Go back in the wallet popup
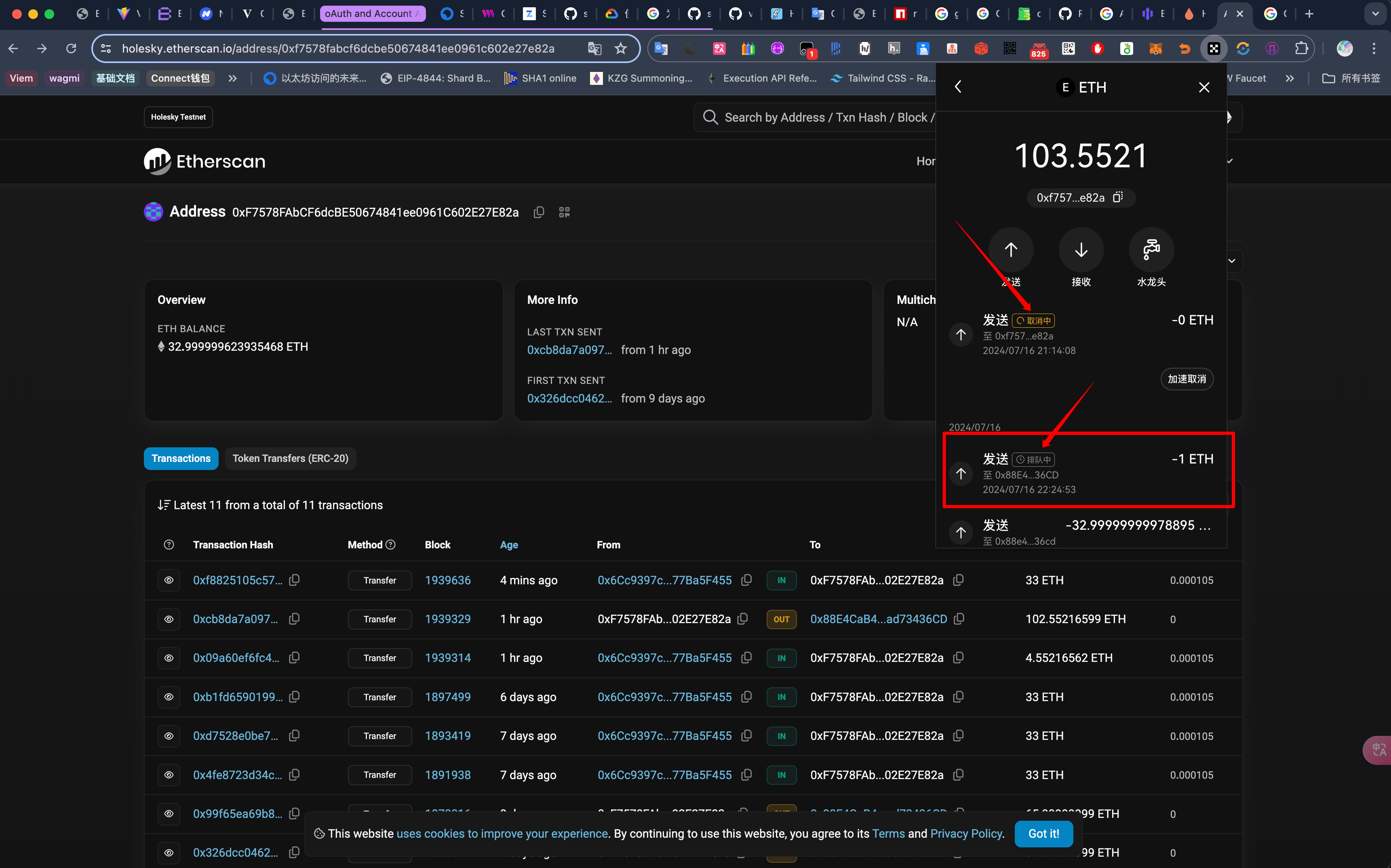The image size is (1391, 868). [x=958, y=87]
